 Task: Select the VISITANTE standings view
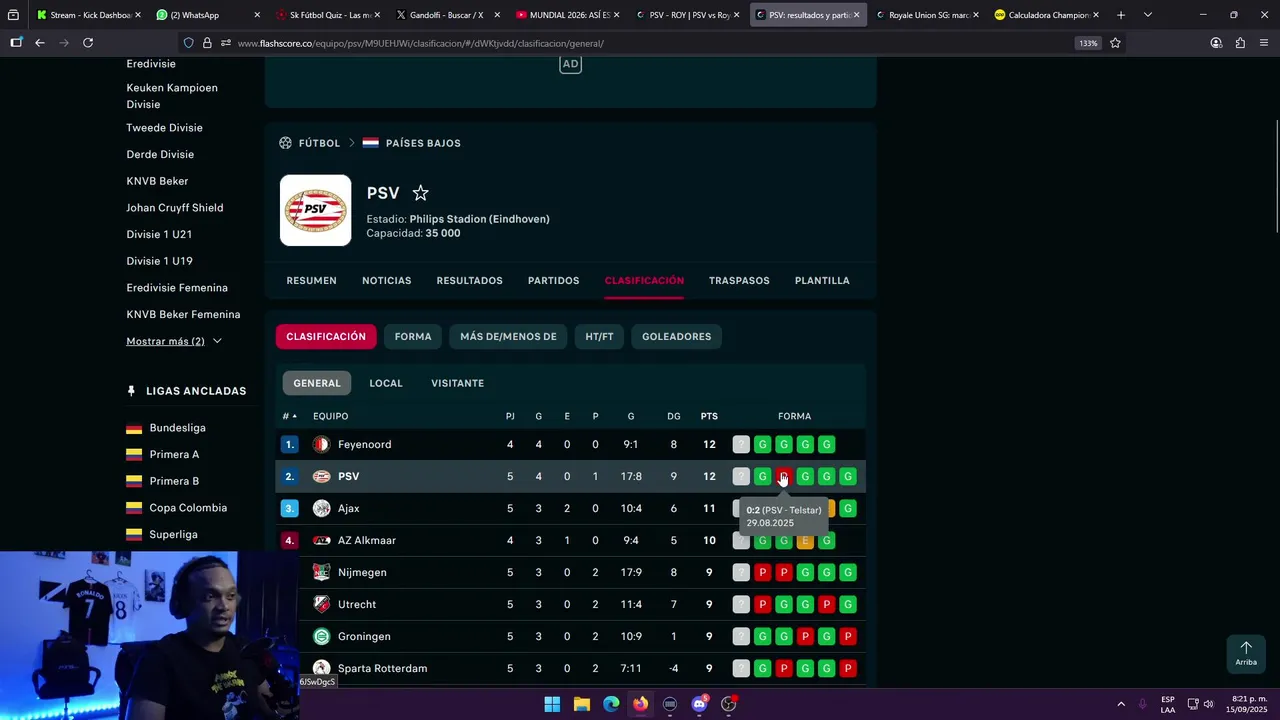coord(457,383)
